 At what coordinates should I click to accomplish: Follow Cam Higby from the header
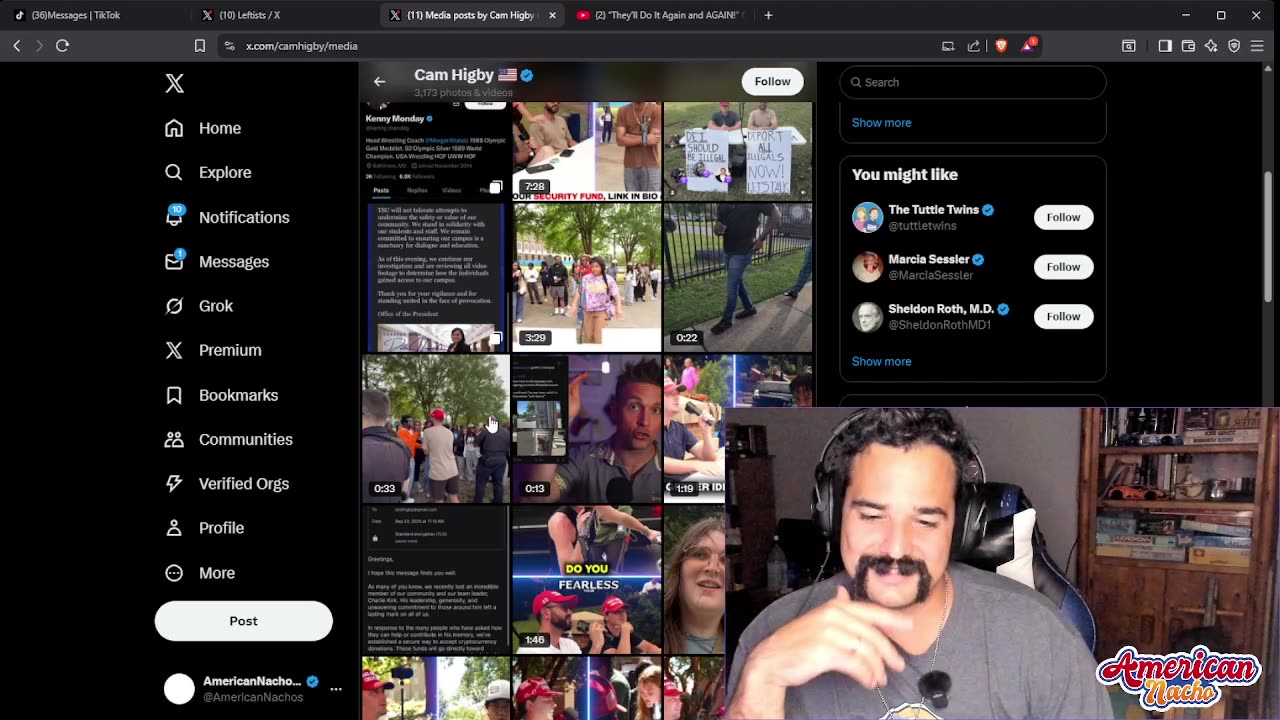tap(772, 82)
